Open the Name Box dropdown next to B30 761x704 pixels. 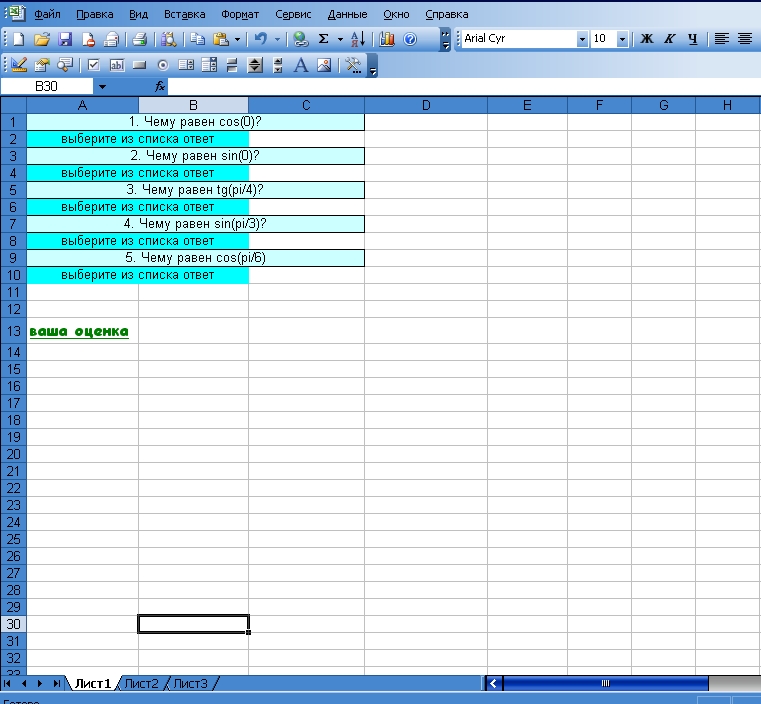tap(102, 87)
